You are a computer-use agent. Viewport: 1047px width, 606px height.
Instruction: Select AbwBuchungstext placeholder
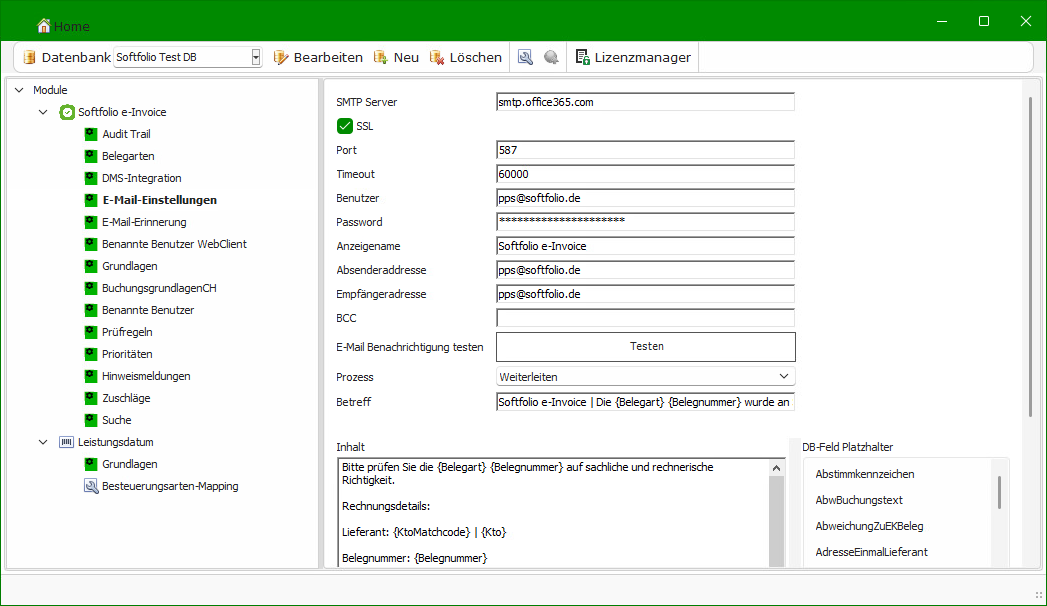pos(859,500)
